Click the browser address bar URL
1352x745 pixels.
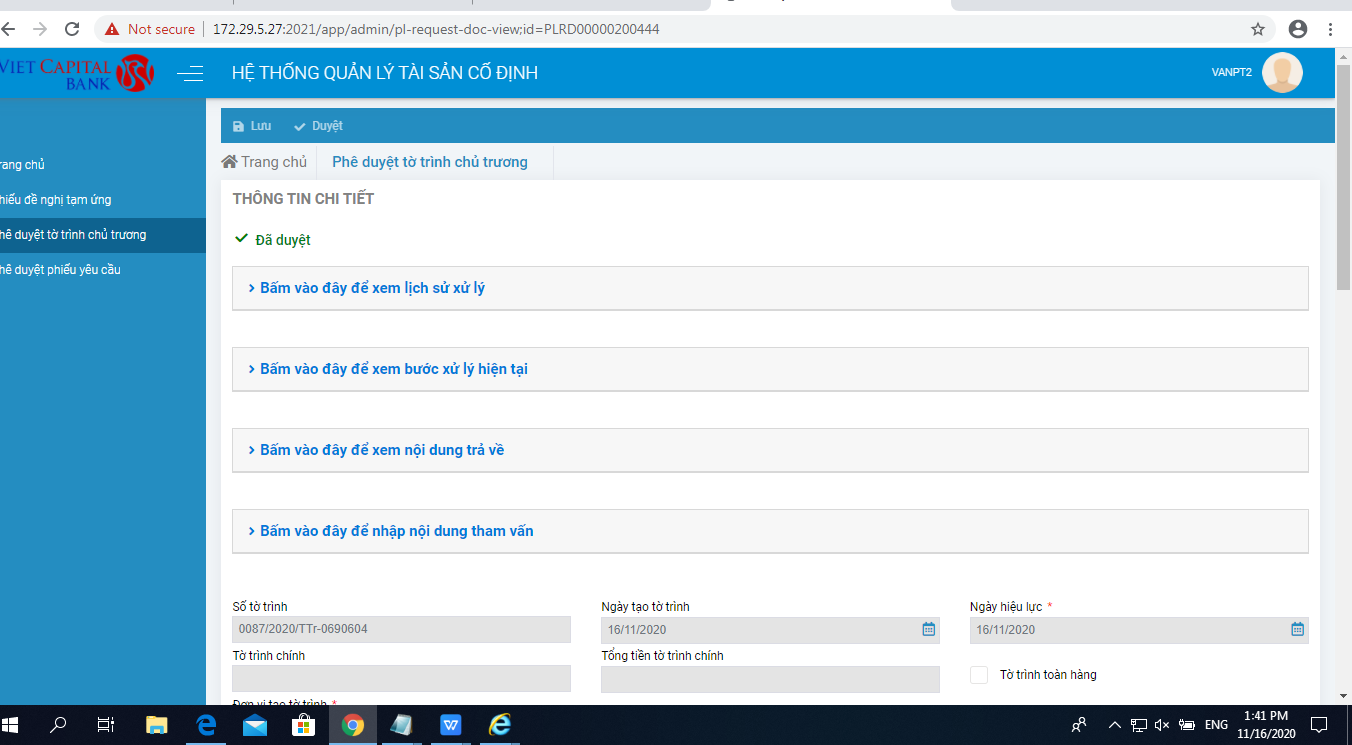[436, 29]
